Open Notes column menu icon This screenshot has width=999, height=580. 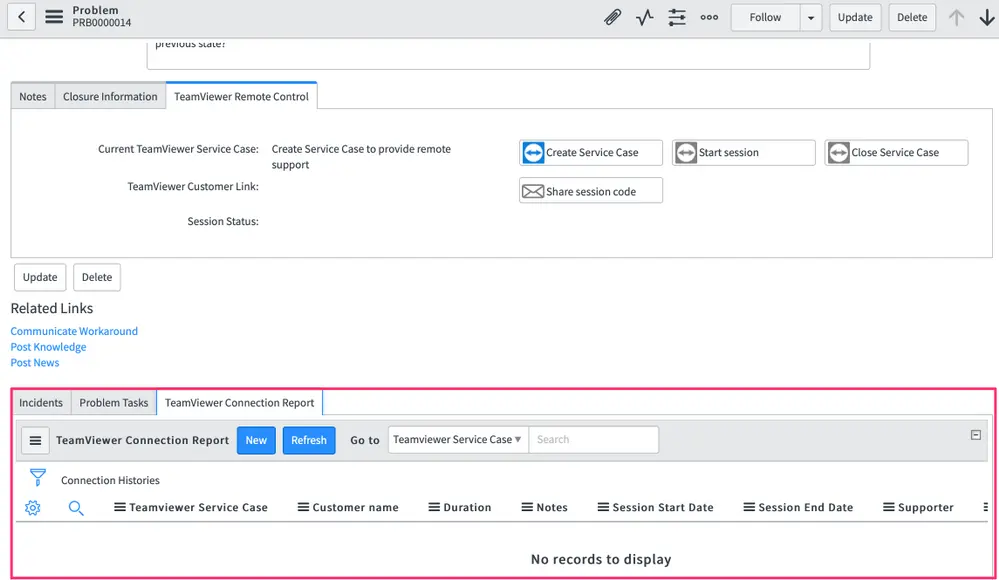click(x=527, y=507)
